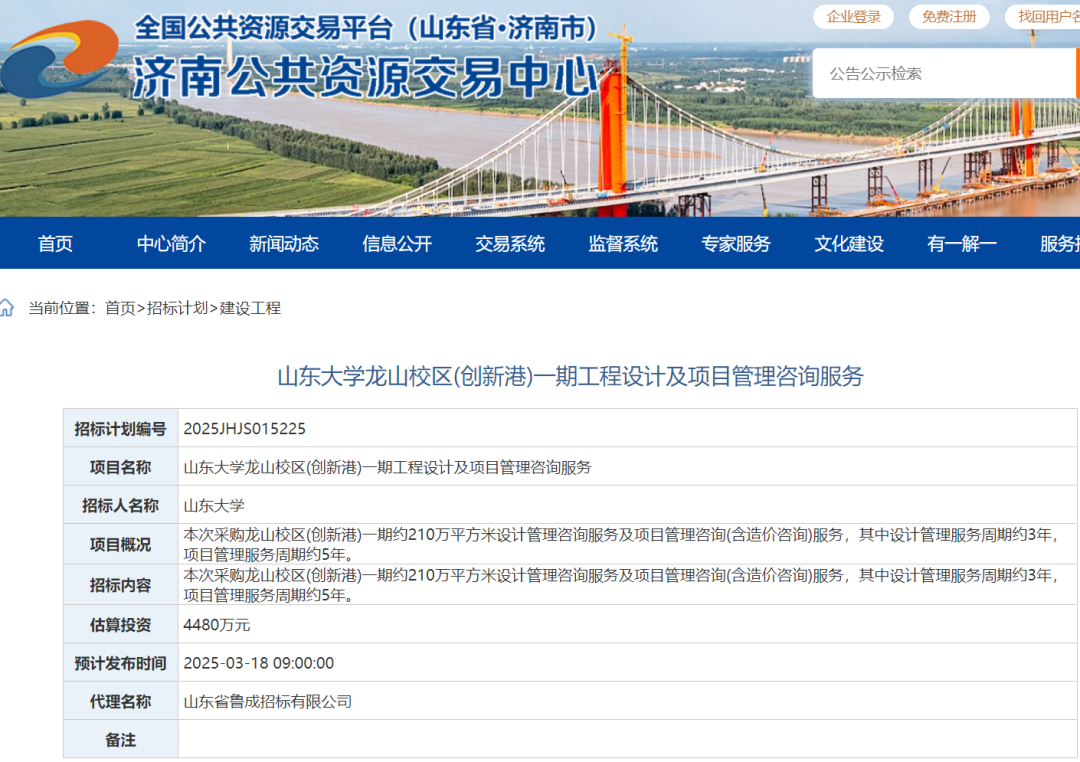Click the 代理名称 row label

coord(121,701)
